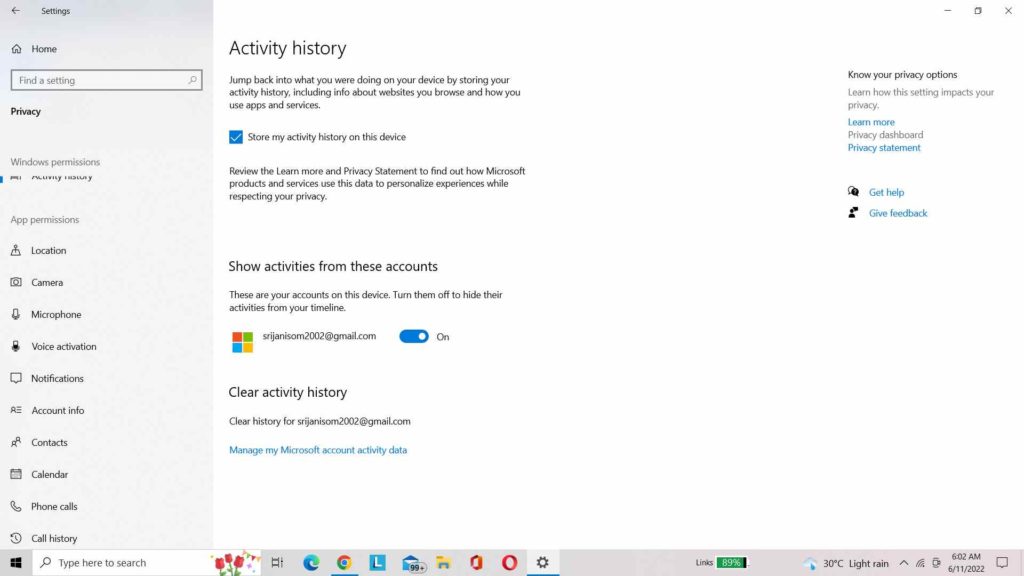The width and height of the screenshot is (1024, 576).
Task: Open the Camera privacy settings
Action: click(48, 282)
